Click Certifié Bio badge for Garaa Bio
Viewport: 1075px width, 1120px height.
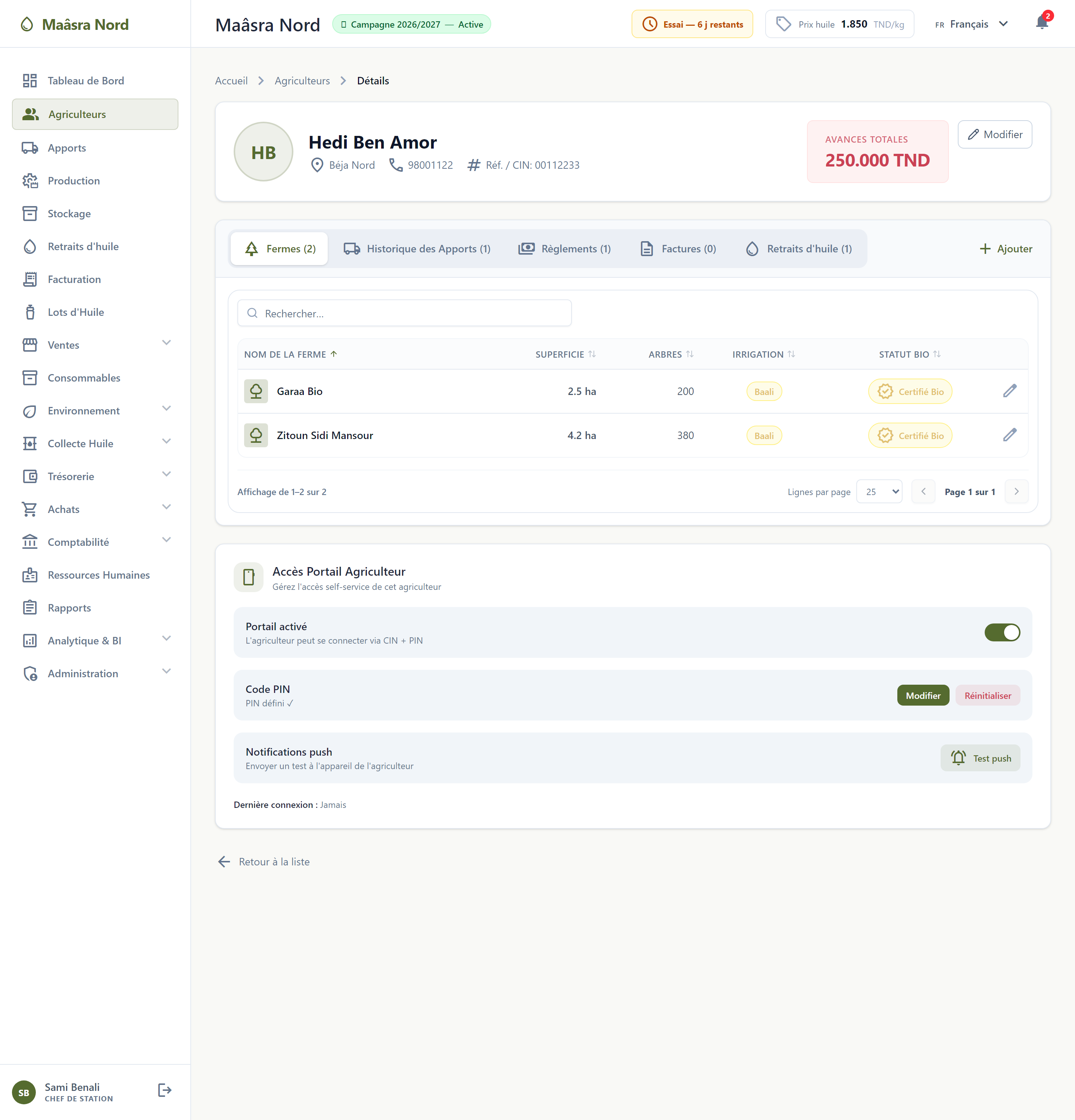click(x=910, y=391)
